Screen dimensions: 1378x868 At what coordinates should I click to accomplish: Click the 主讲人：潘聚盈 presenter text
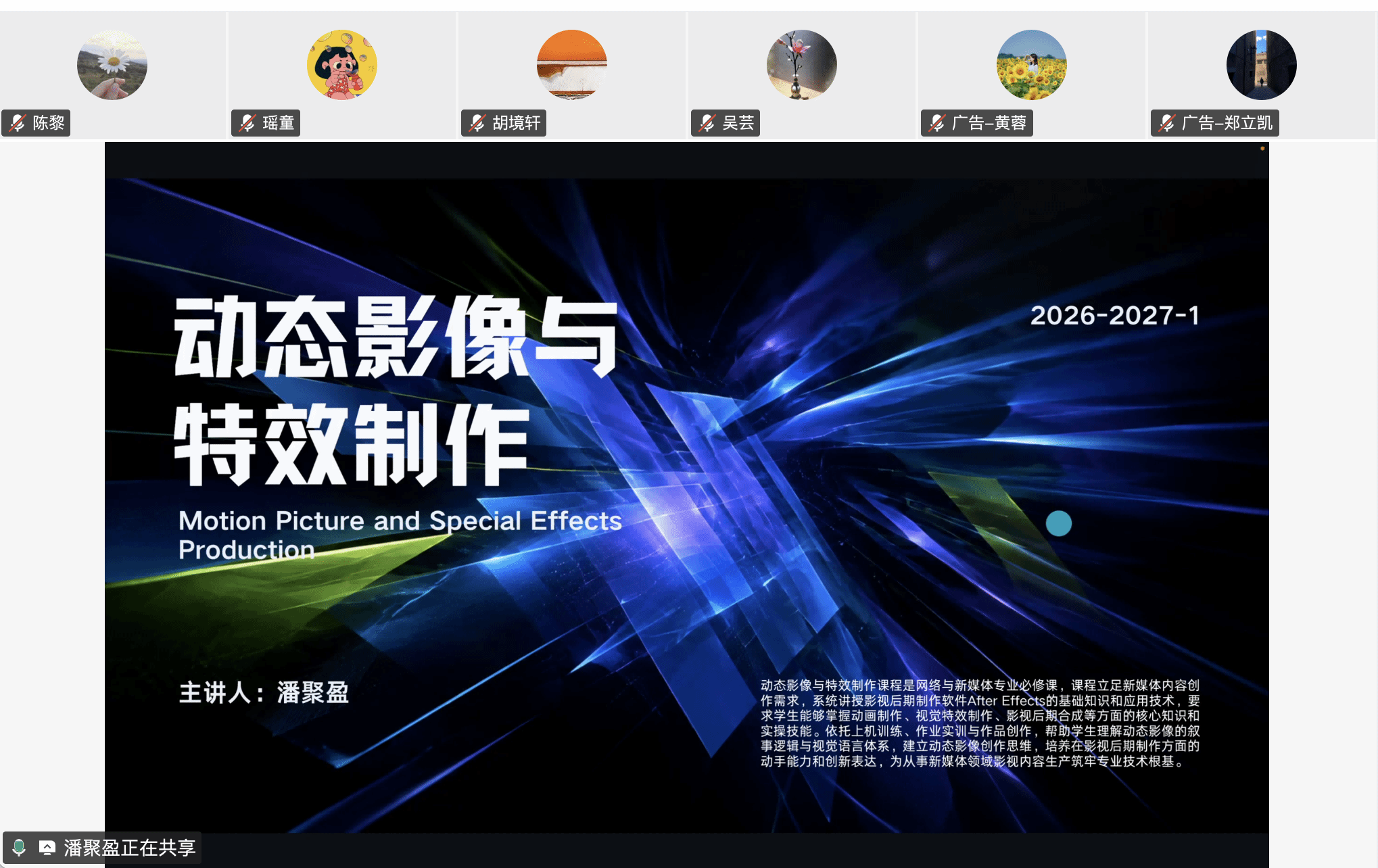[x=264, y=692]
